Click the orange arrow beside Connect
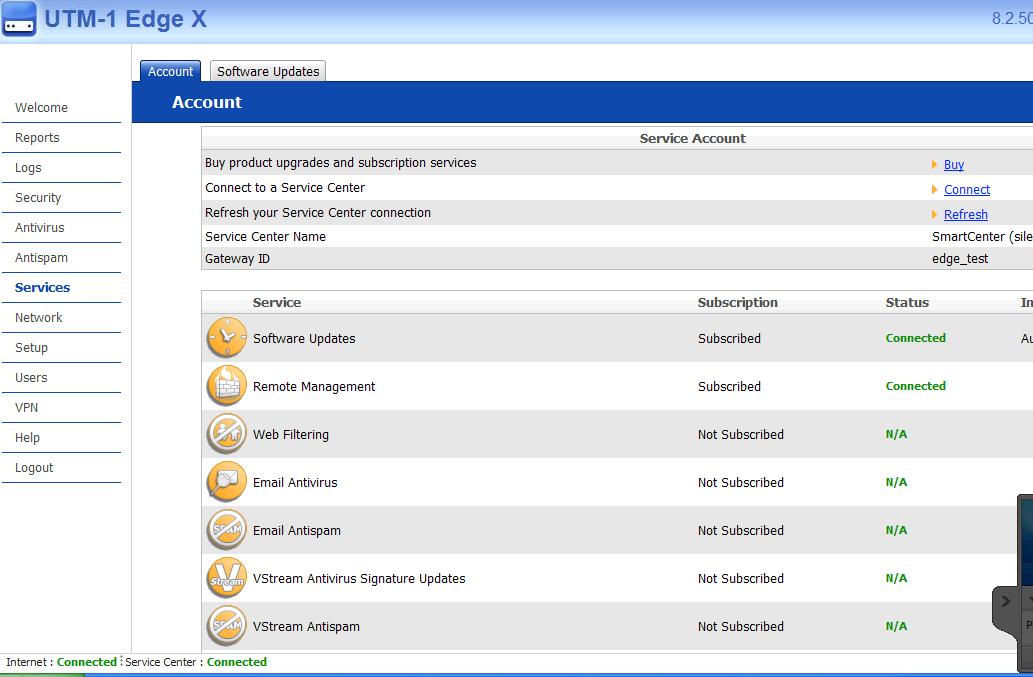The width and height of the screenshot is (1033, 677). point(934,189)
